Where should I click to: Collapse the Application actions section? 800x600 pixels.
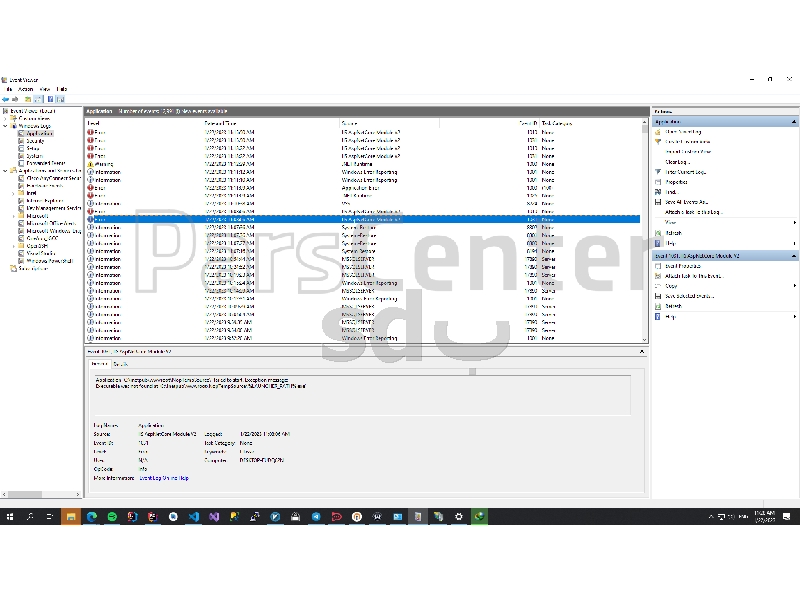click(794, 122)
